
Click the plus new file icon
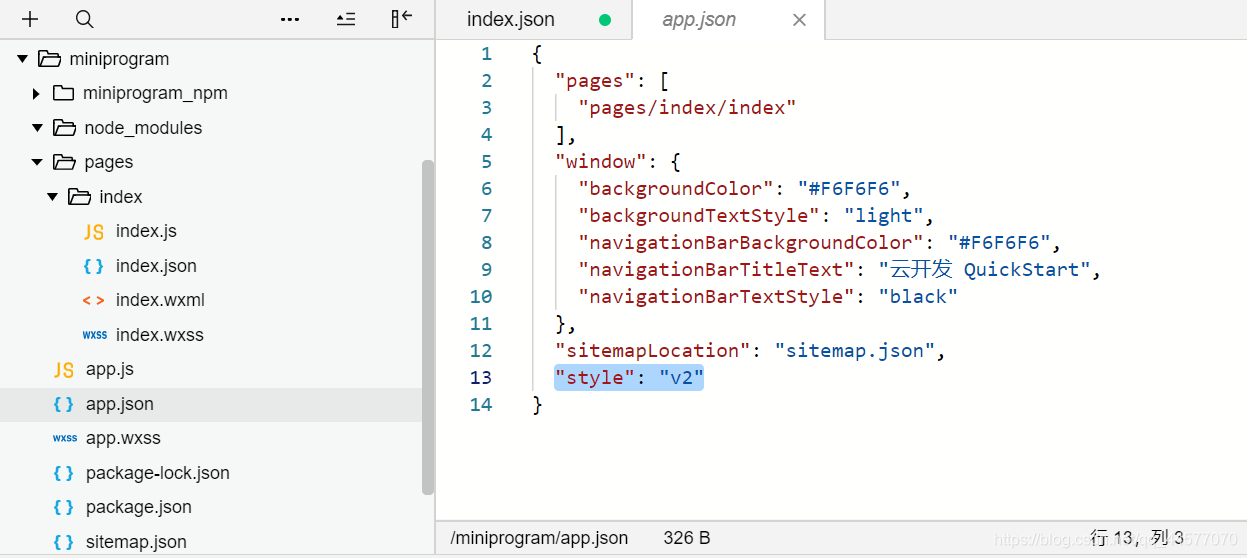click(x=30, y=19)
